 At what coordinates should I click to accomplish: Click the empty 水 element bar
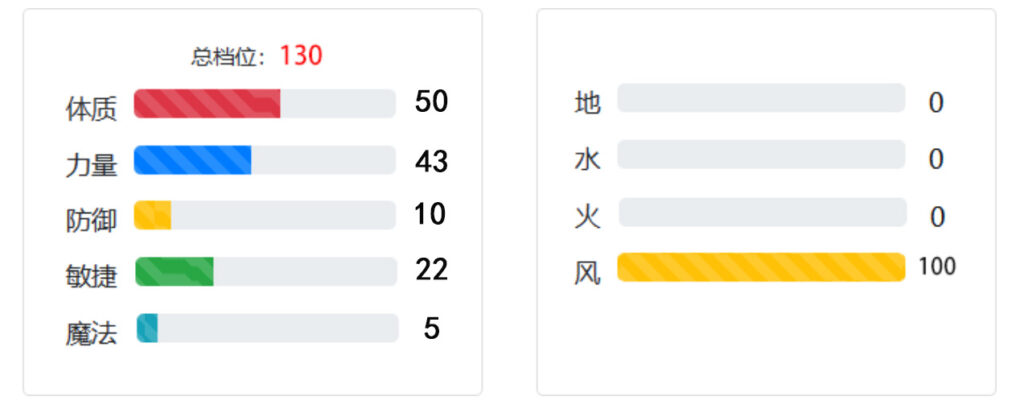pyautogui.click(x=761, y=154)
